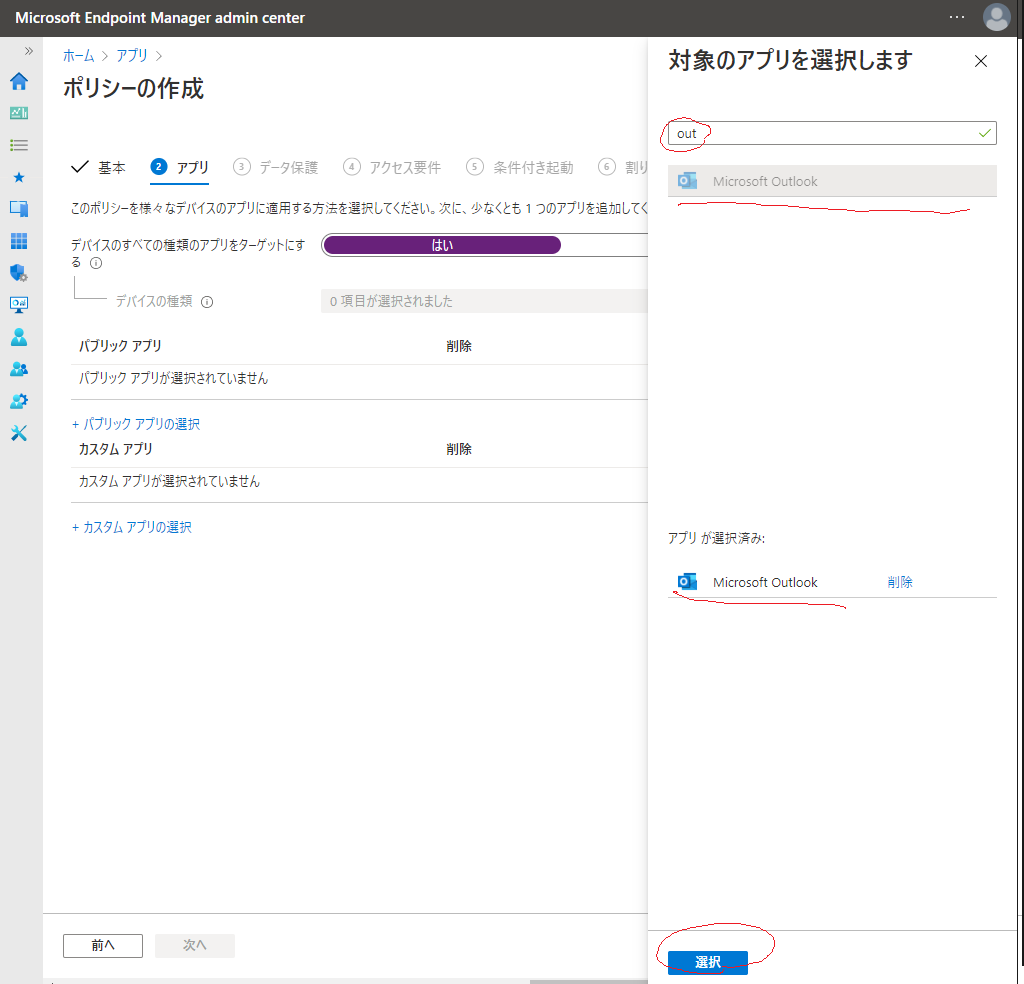
Task: Open Endpoint security shield icon
Action: click(x=19, y=273)
